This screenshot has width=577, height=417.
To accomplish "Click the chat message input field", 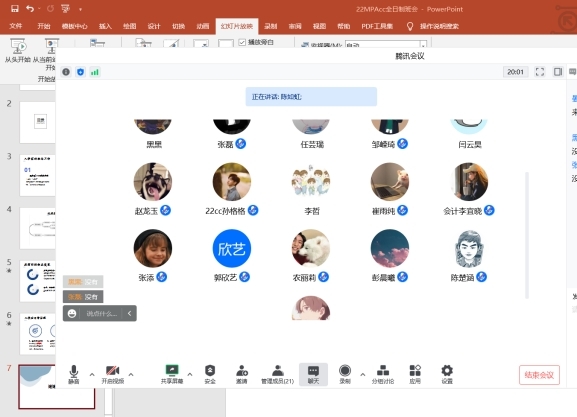I will pos(102,314).
